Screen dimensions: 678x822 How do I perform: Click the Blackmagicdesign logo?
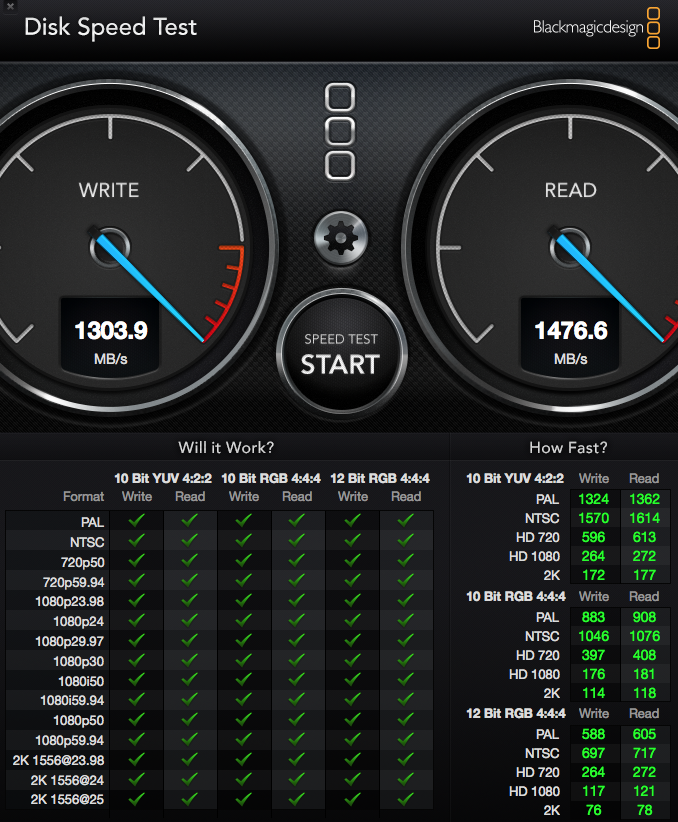596,27
